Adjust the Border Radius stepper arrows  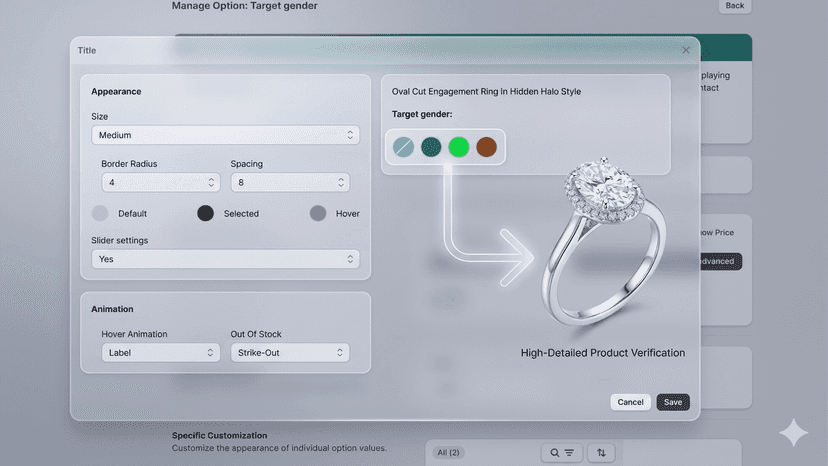click(211, 182)
